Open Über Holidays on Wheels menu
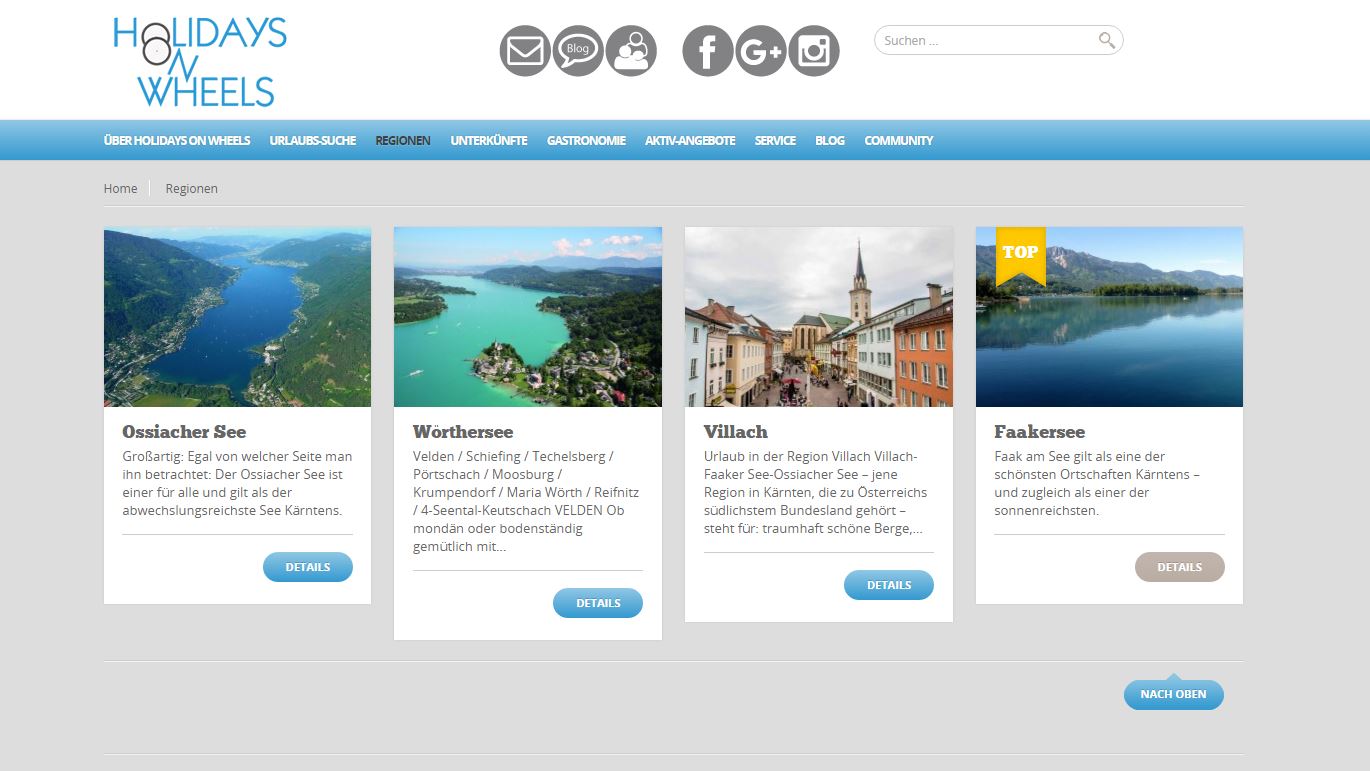The image size is (1370, 771). (177, 141)
